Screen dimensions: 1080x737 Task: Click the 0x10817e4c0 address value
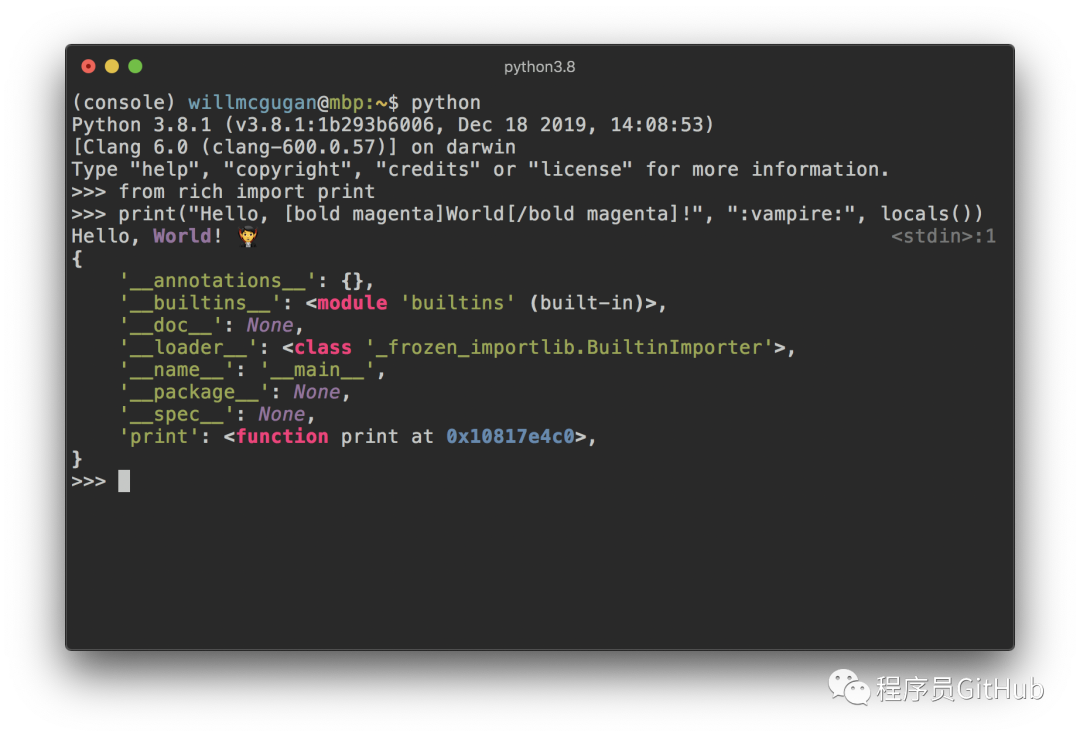pos(510,437)
